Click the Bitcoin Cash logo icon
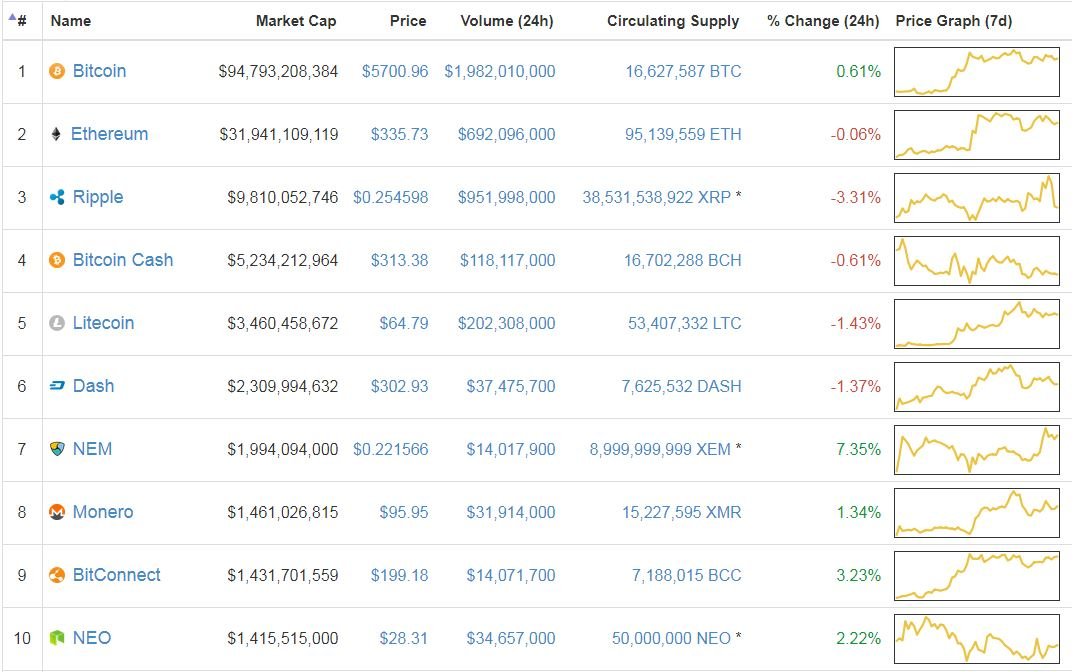 coord(57,260)
